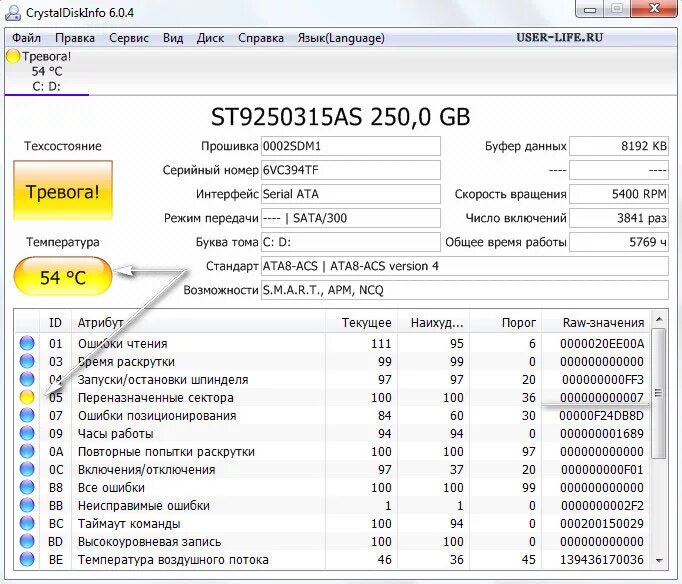Click the transfer mode field SATA/300
This screenshot has height=584, width=682.
click(351, 218)
